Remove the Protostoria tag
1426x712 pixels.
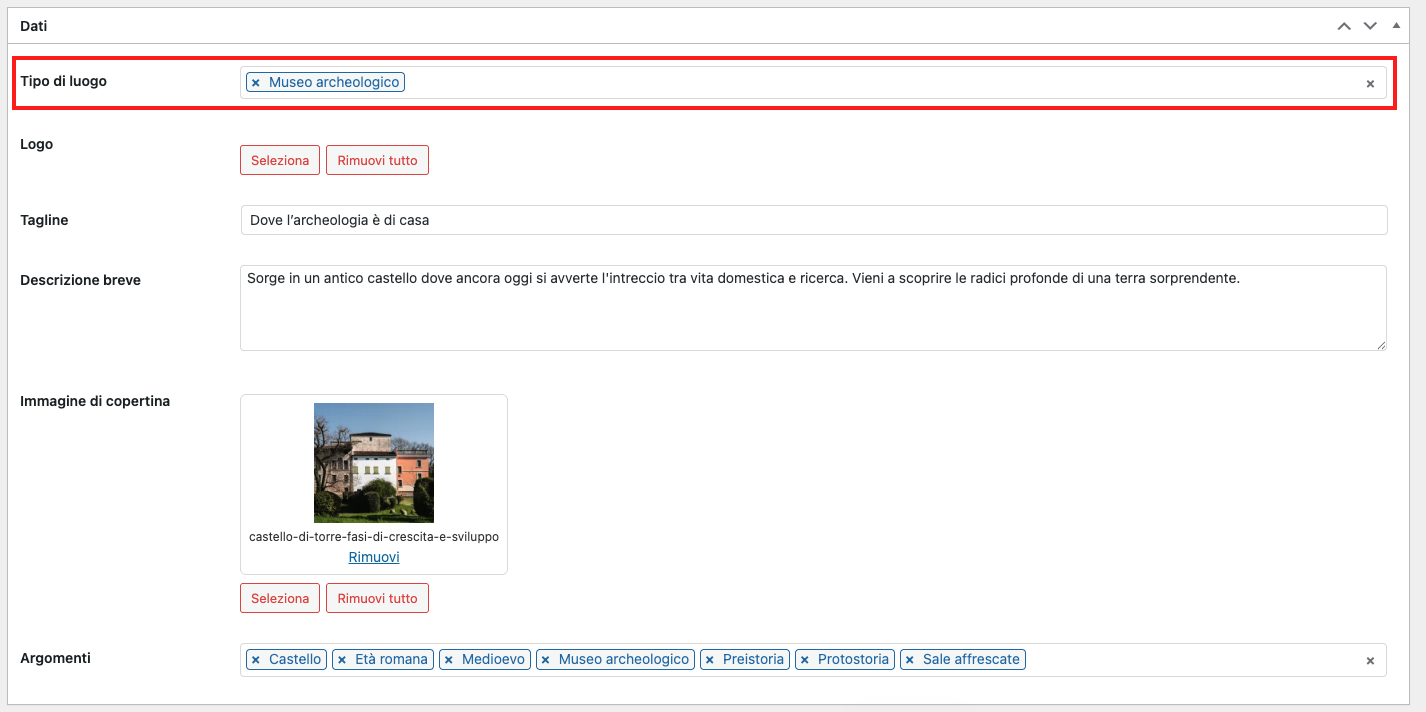pyautogui.click(x=805, y=660)
